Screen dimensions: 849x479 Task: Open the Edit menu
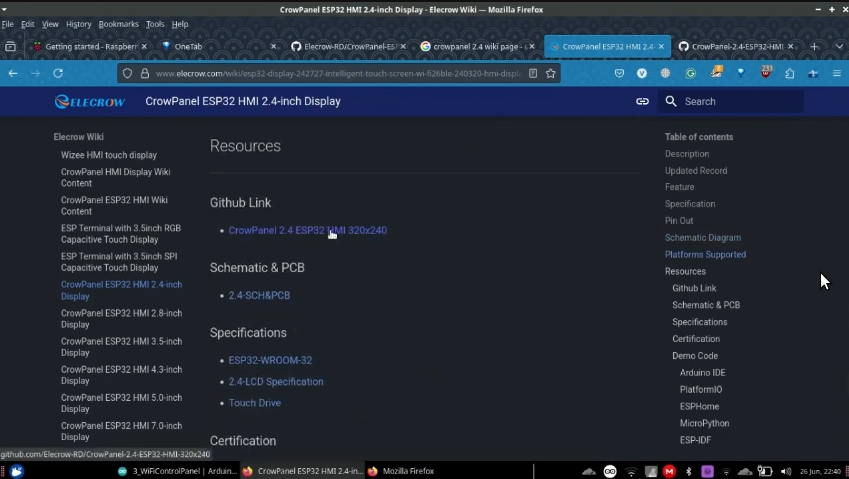[28, 24]
